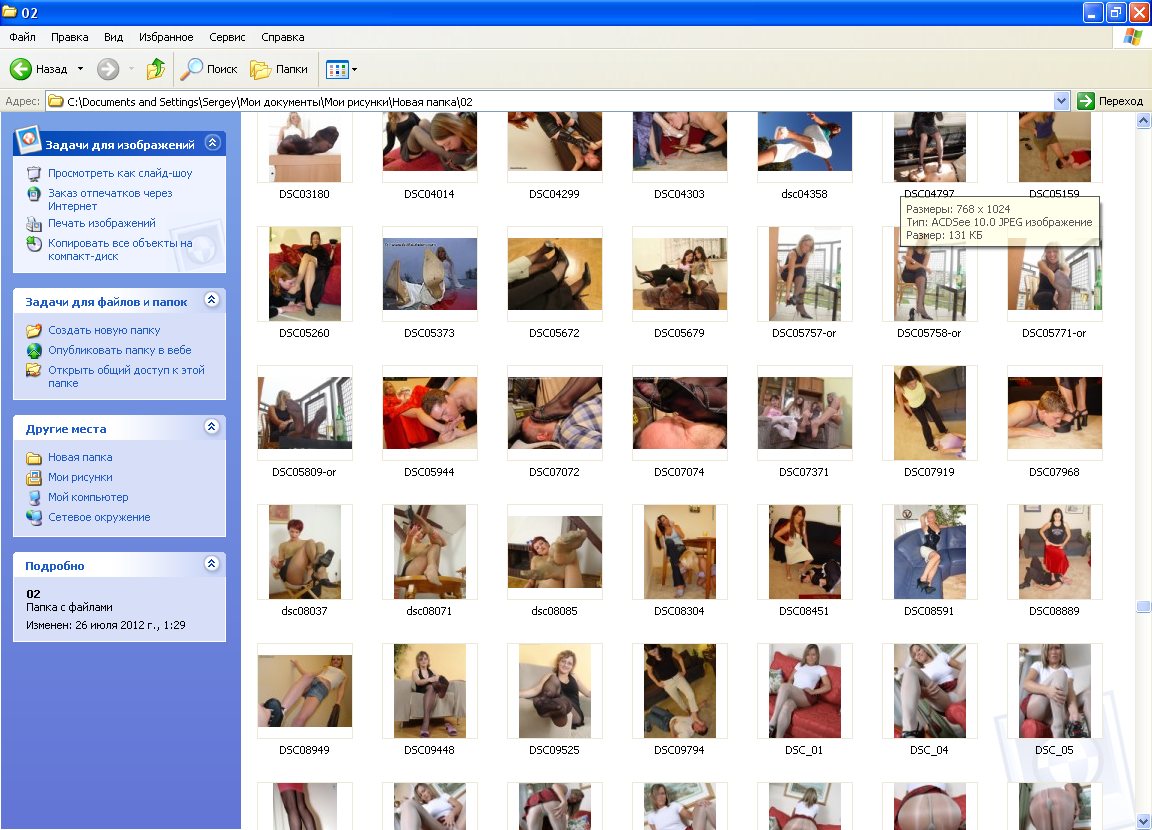1152x830 pixels.
Task: Click the Views layout icon button
Action: [336, 70]
